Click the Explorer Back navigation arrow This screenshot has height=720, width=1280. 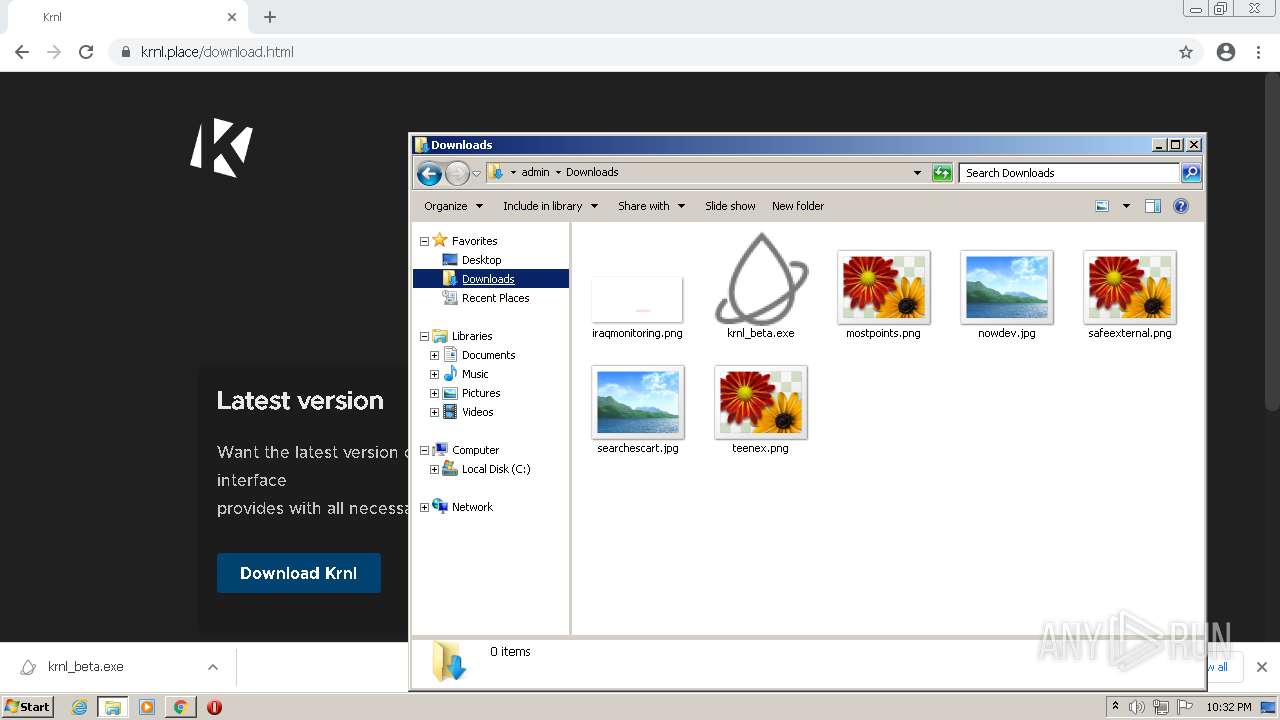[x=429, y=173]
